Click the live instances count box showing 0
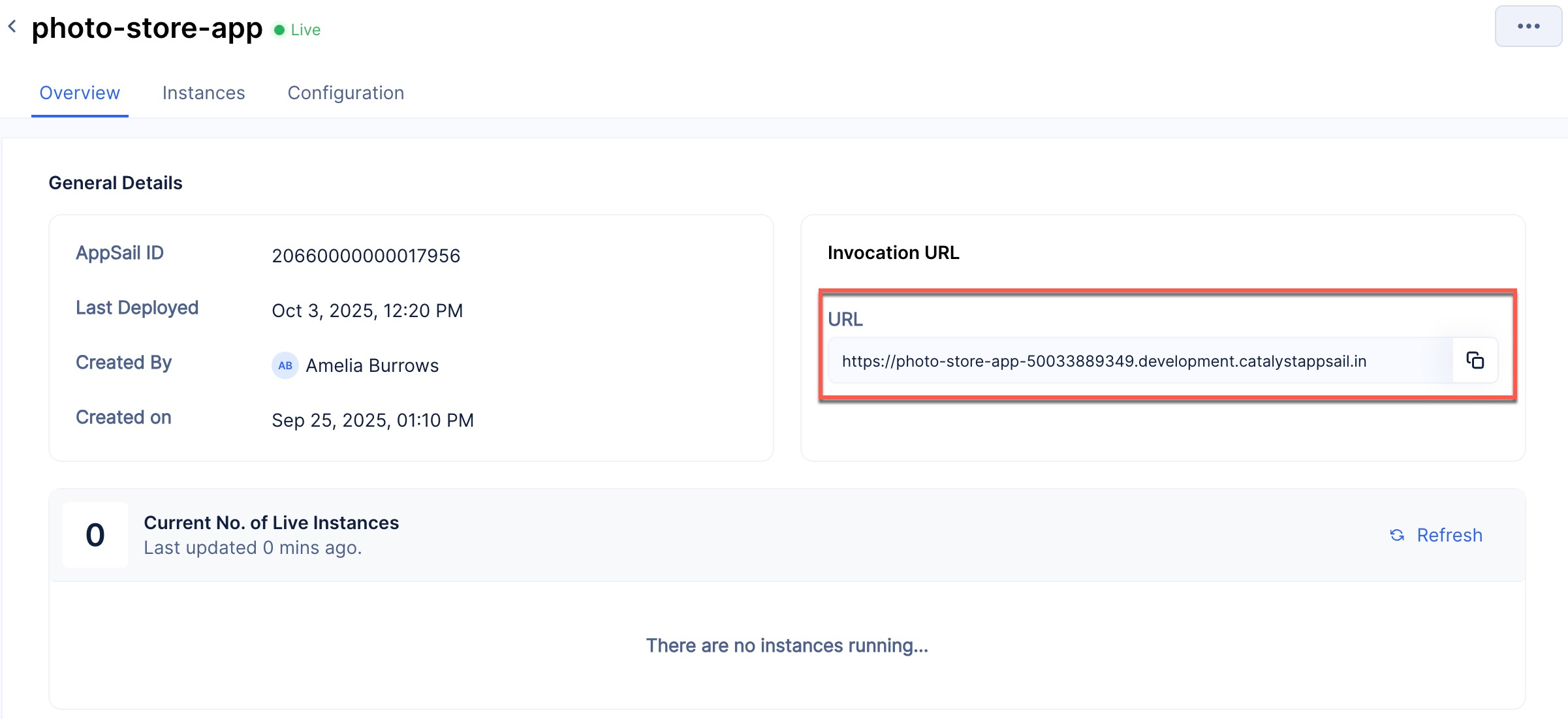This screenshot has width=1568, height=719. [x=95, y=535]
